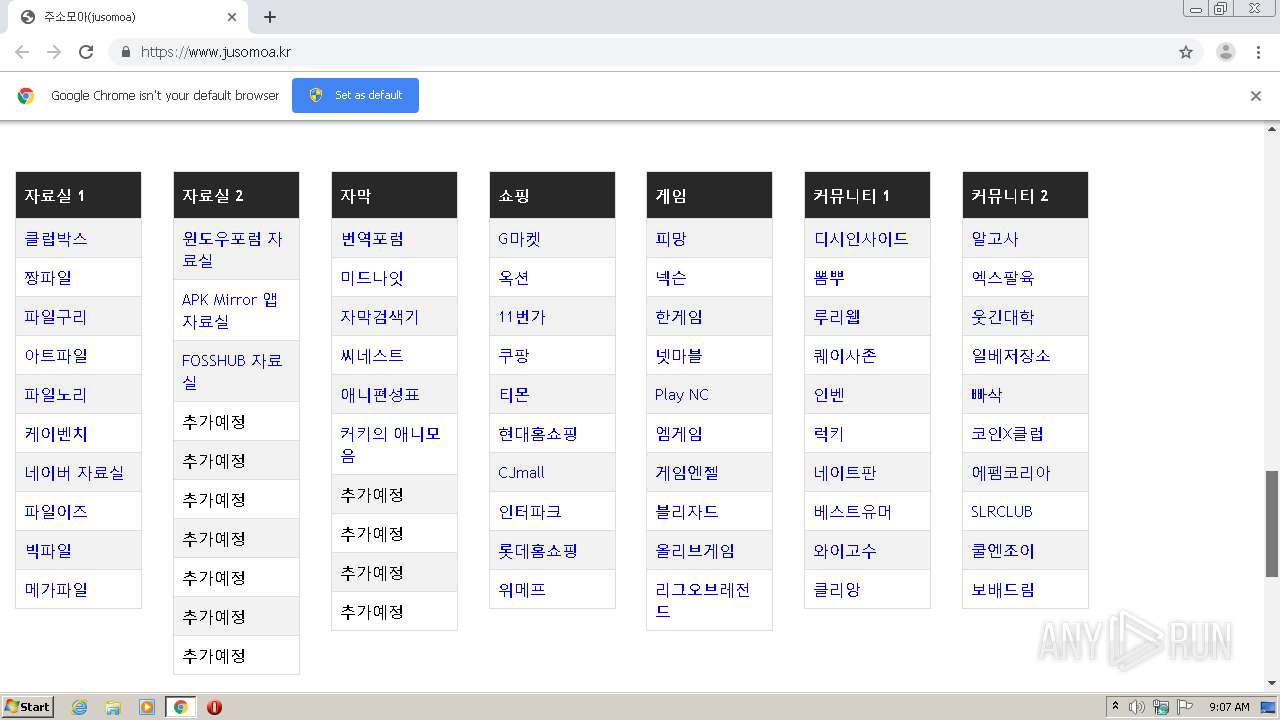Open the Chrome profile avatar menu
Image resolution: width=1280 pixels, height=720 pixels.
coord(1225,52)
